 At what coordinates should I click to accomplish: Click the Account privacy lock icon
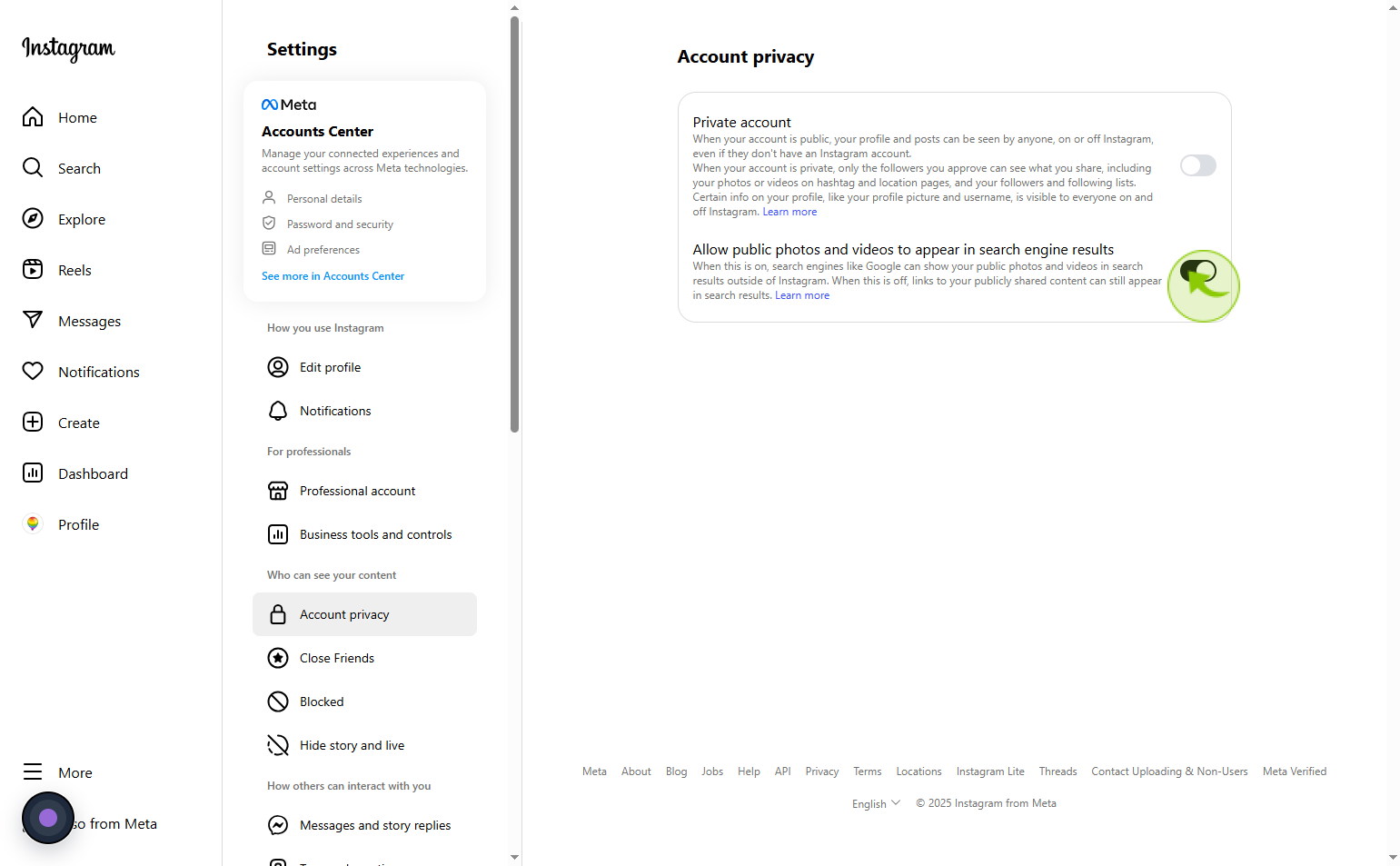278,614
